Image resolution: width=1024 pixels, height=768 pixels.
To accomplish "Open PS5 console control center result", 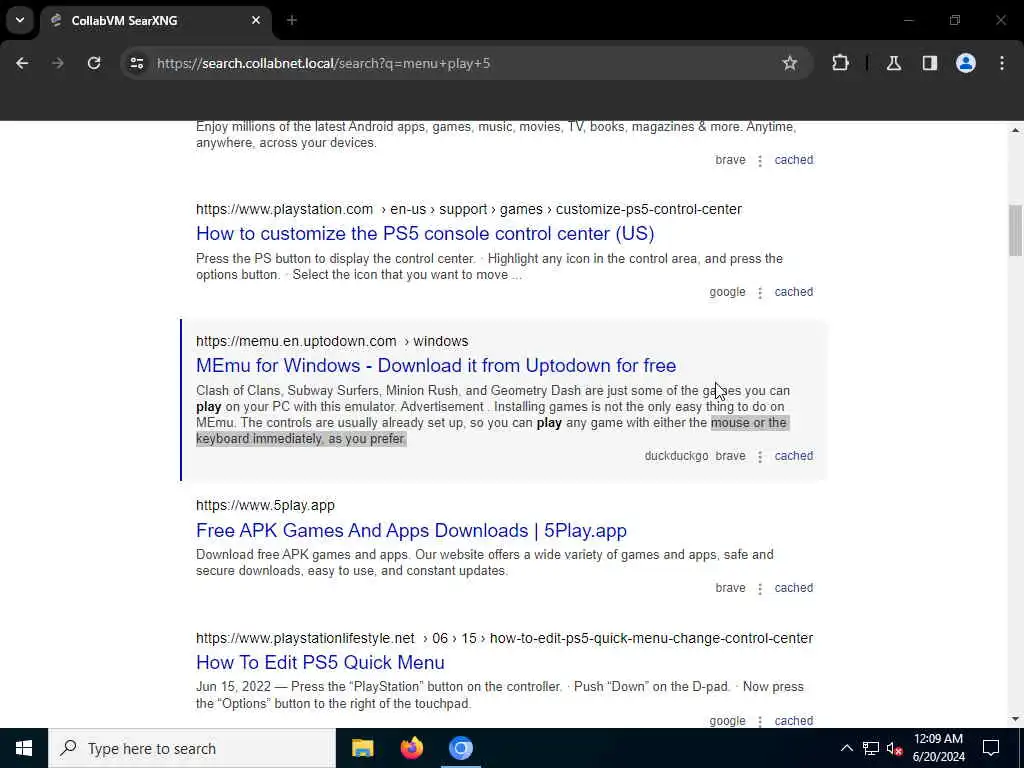I will click(x=425, y=234).
